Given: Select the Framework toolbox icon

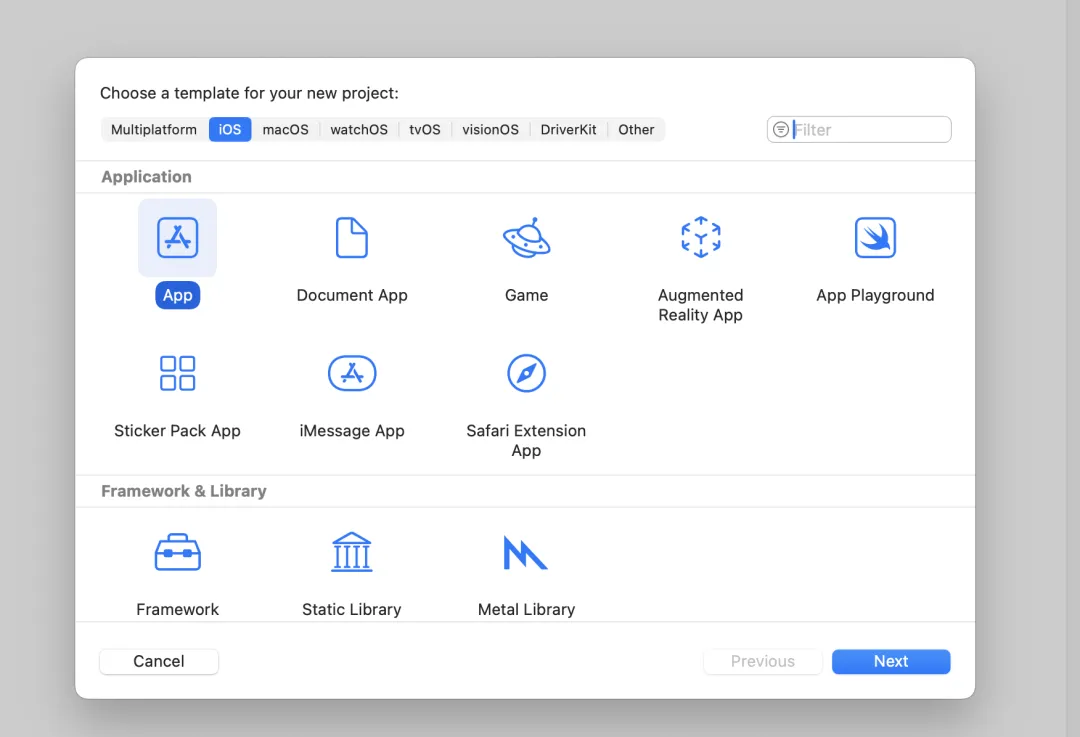Looking at the screenshot, I should 178,552.
